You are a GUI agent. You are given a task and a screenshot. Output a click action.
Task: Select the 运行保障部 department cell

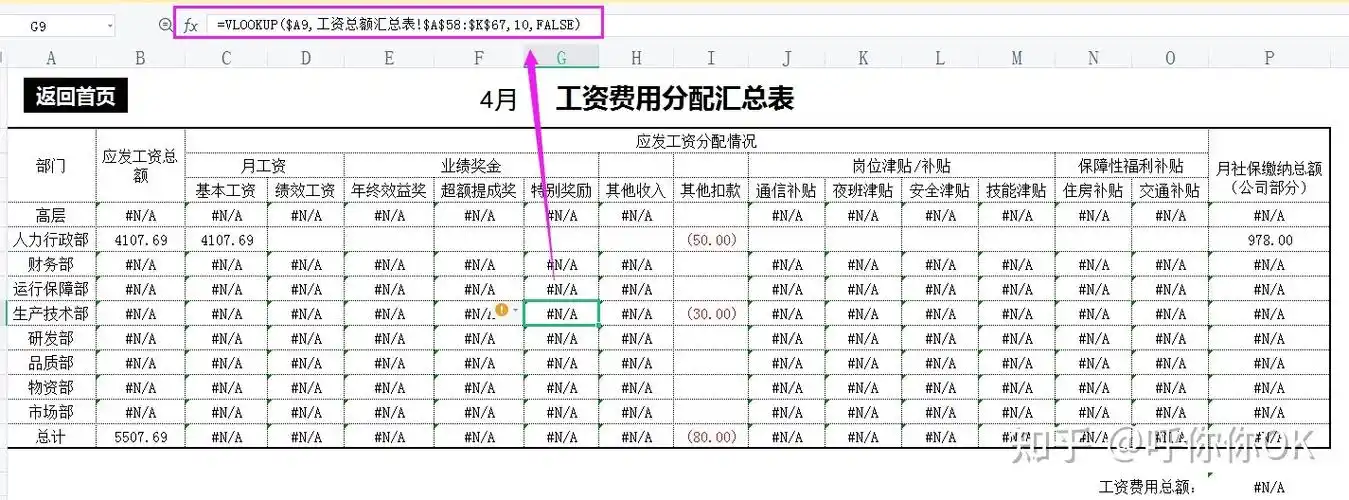(x=51, y=289)
